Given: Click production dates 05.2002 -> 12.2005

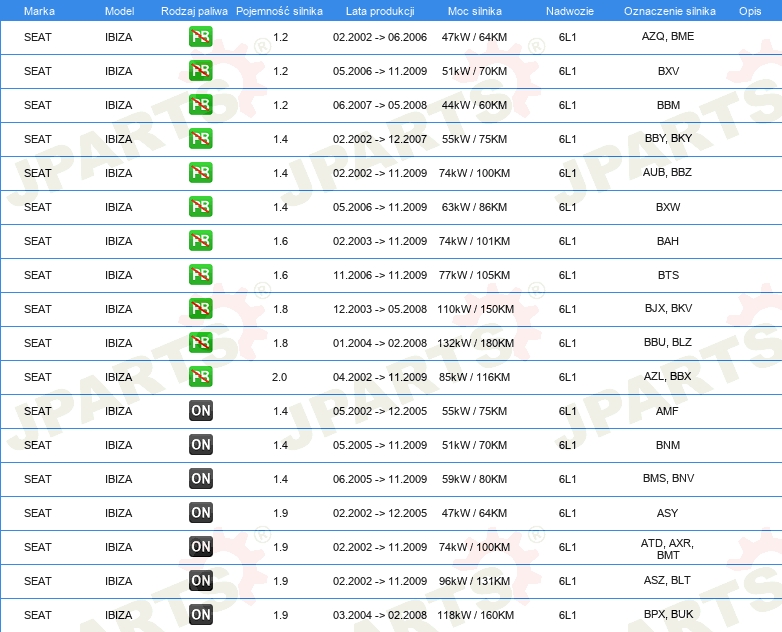Looking at the screenshot, I should coord(380,411).
